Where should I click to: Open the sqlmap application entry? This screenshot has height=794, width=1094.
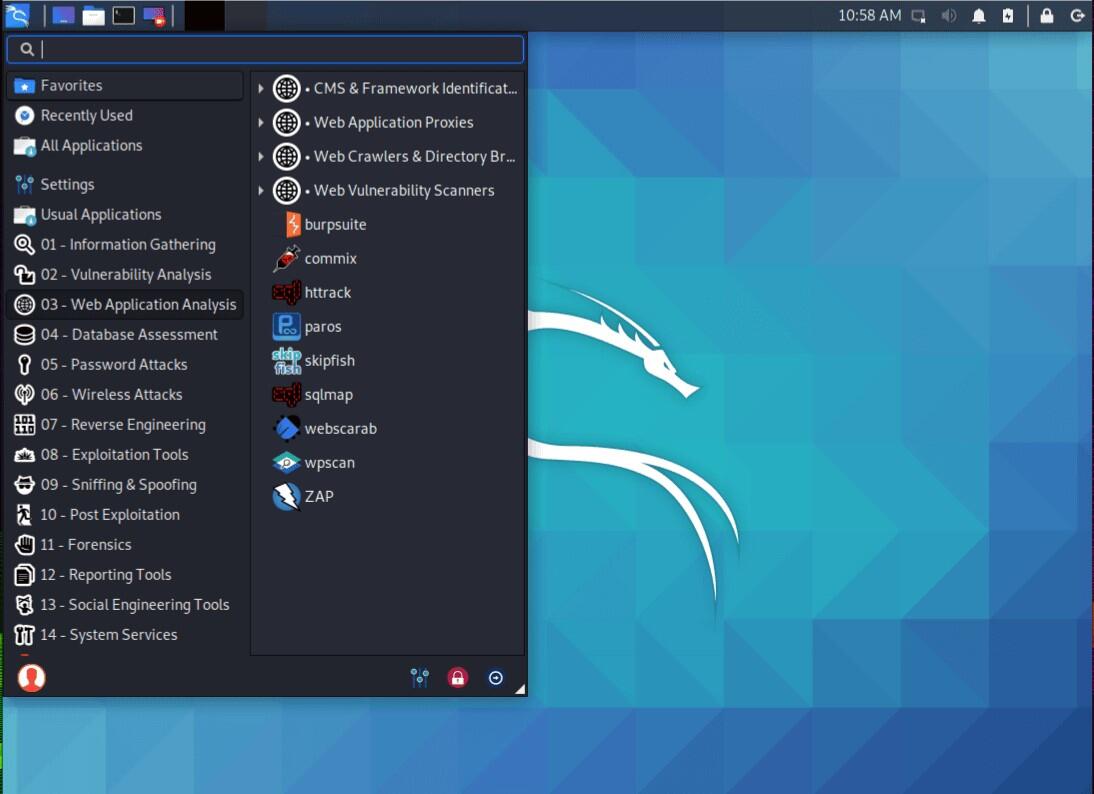click(x=328, y=395)
